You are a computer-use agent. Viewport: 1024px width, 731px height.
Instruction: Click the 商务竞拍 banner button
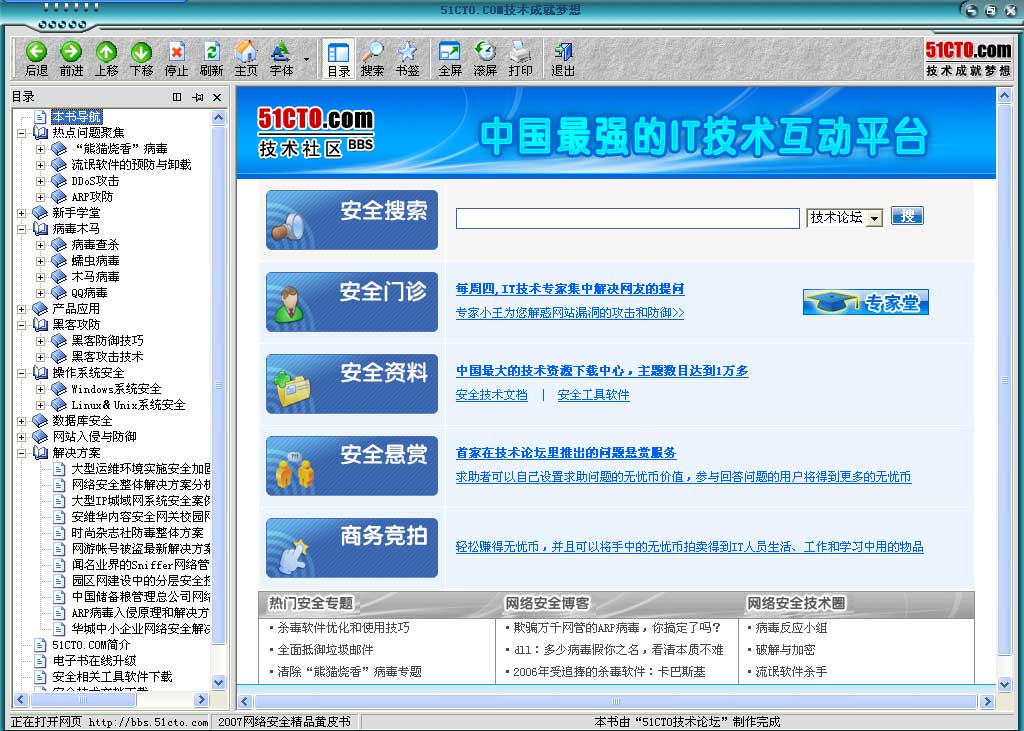[352, 547]
